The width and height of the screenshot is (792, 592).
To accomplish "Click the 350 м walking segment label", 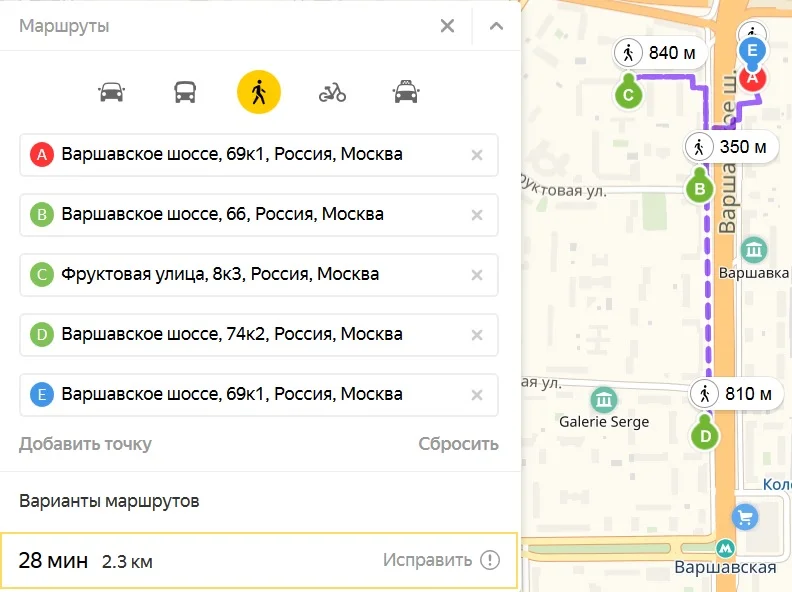I will (x=730, y=147).
